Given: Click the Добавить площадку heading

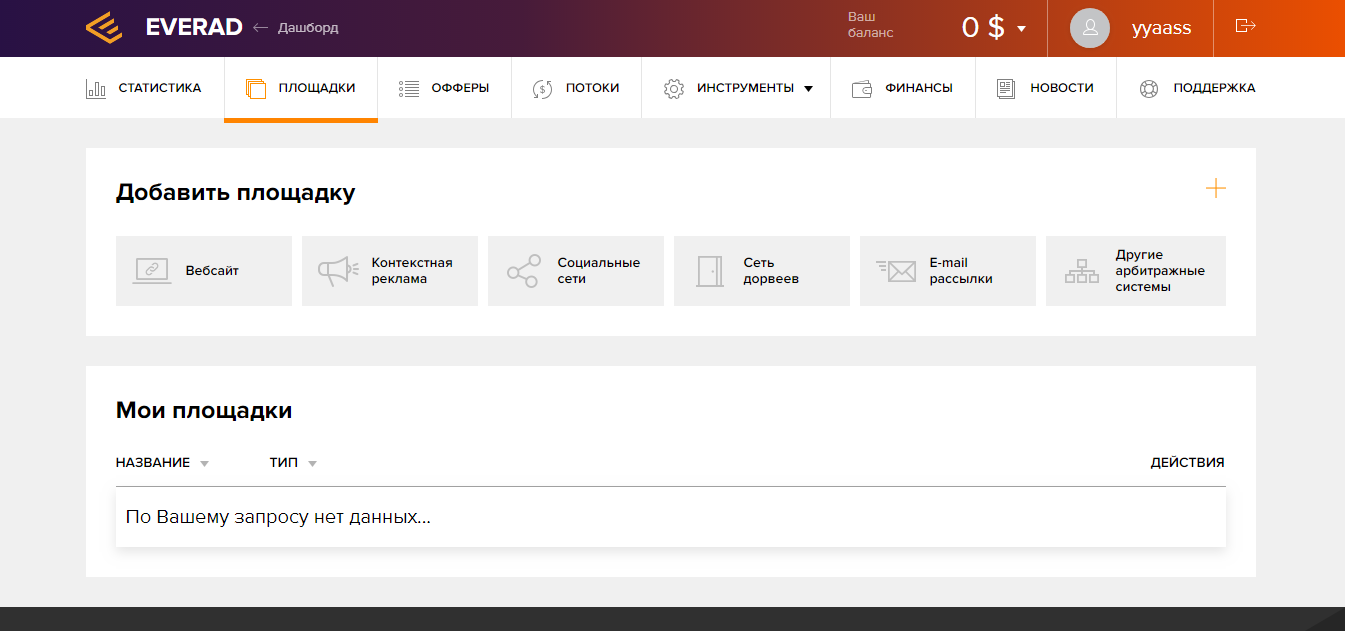Looking at the screenshot, I should tap(236, 192).
